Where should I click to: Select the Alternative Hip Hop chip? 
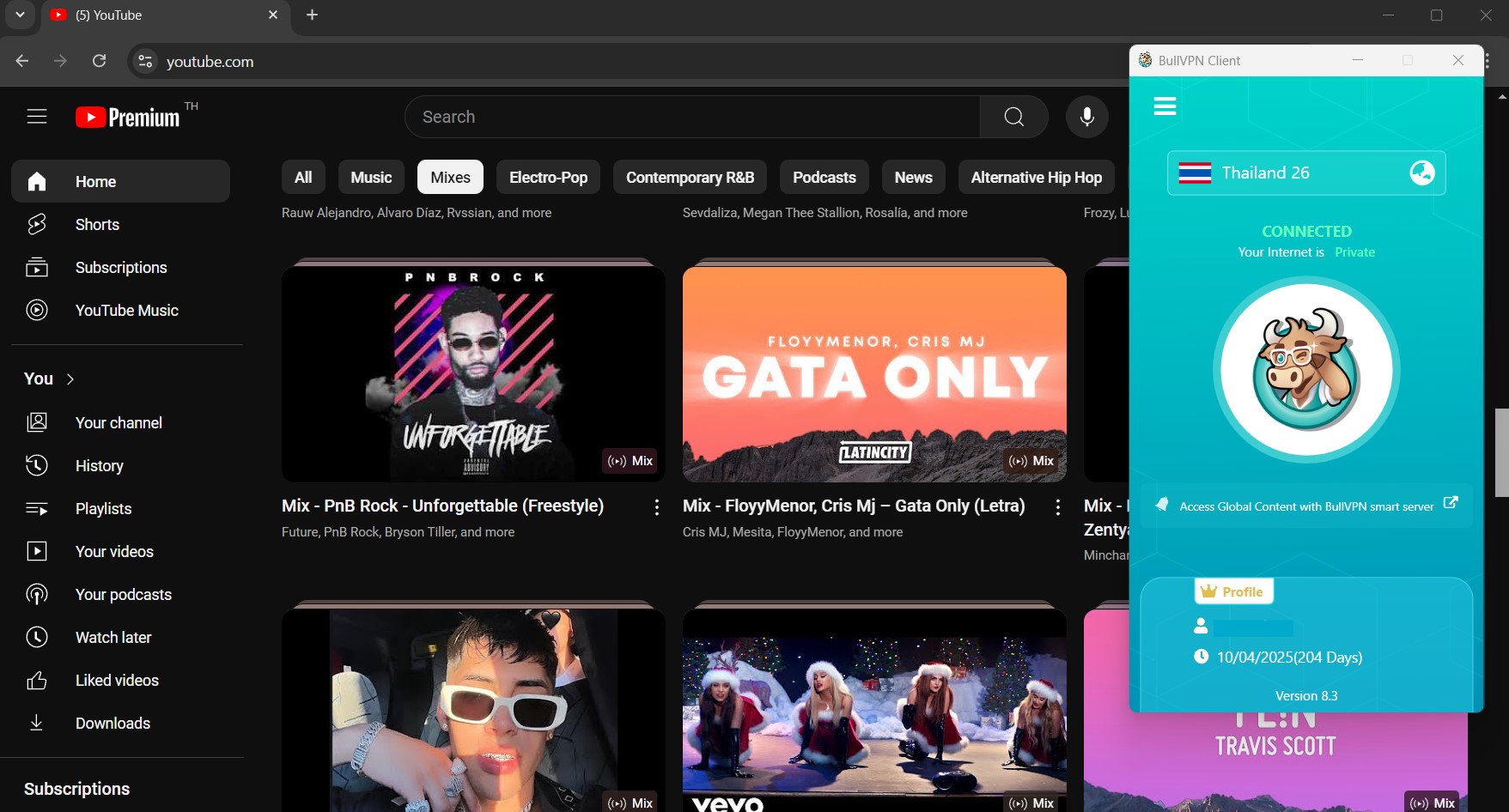click(1037, 178)
